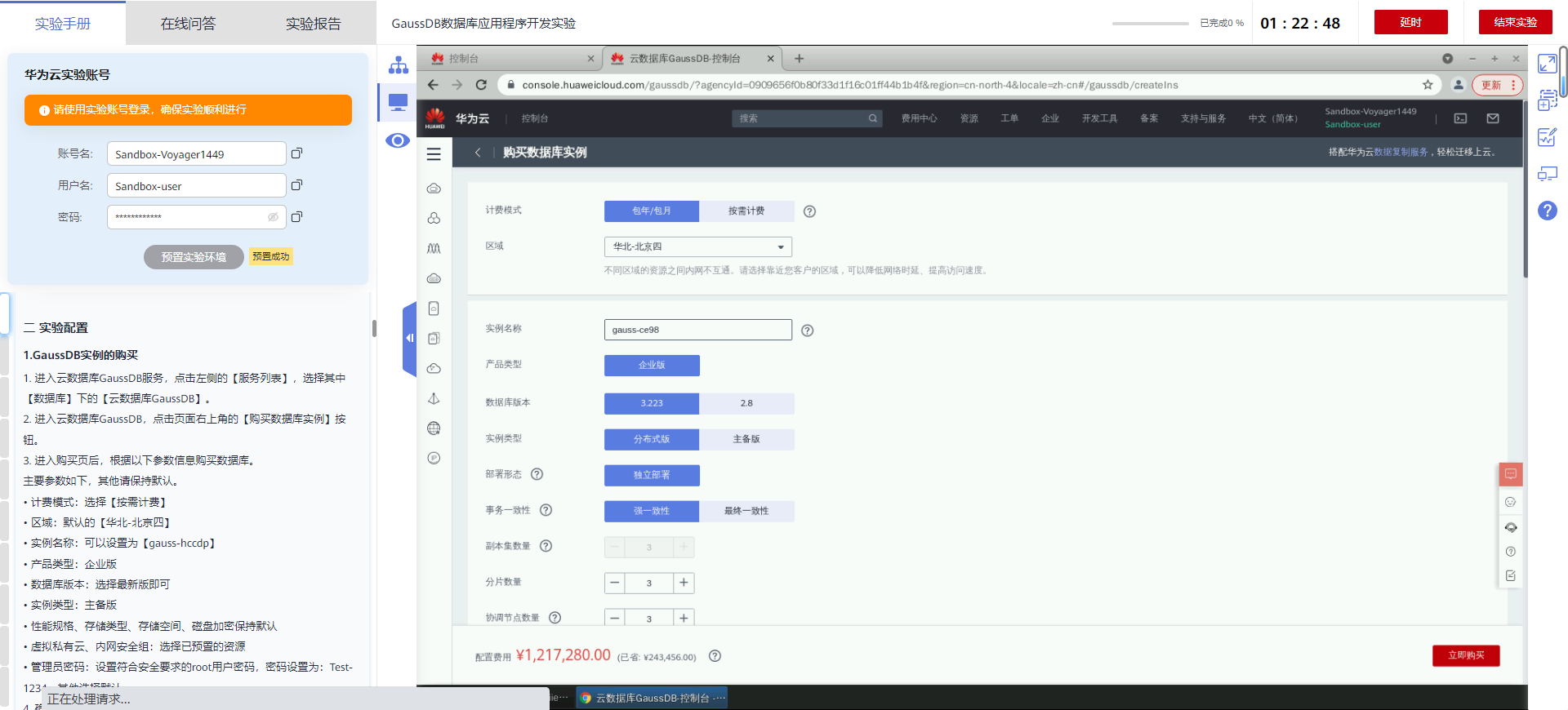This screenshot has width=1568, height=710.
Task: Open the Huawei Cloud sidebar hamburger menu
Action: click(x=434, y=153)
